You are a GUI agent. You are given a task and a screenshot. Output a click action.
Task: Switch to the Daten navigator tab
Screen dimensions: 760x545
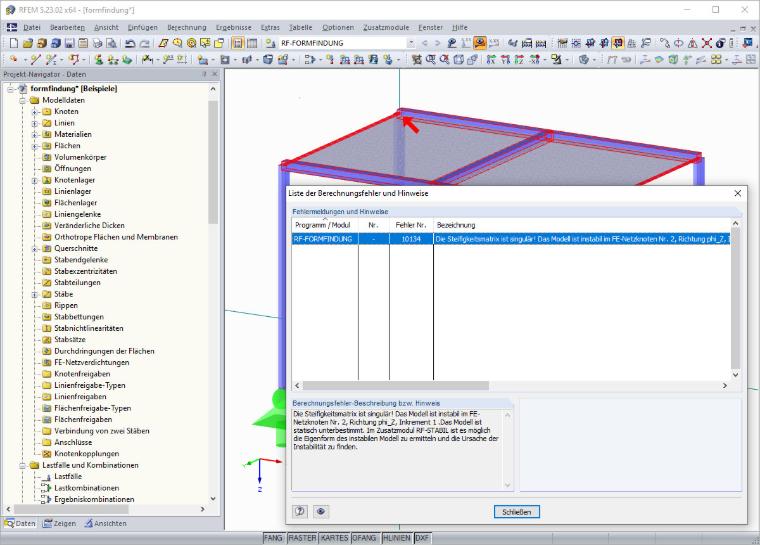coord(20,523)
